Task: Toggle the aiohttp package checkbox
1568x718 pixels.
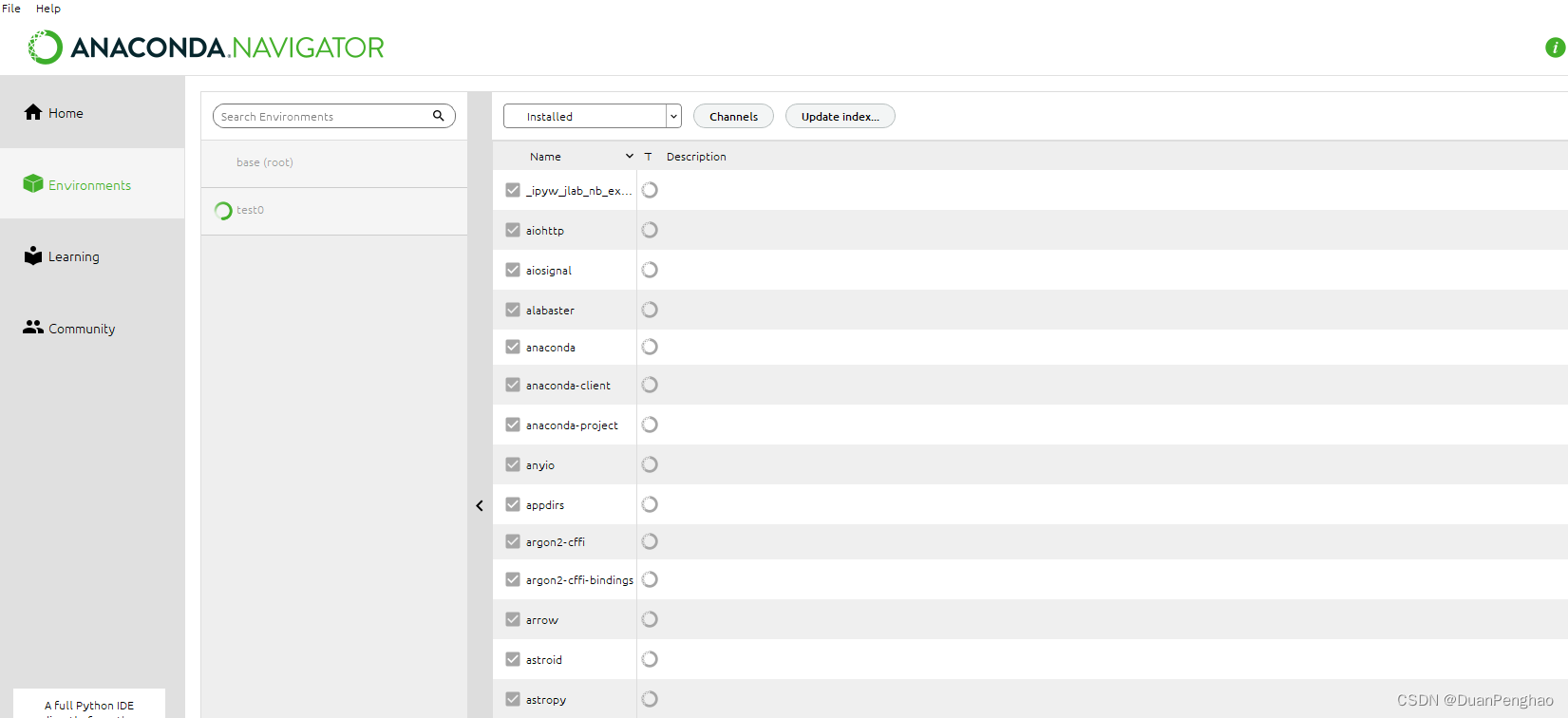Action: pos(513,230)
